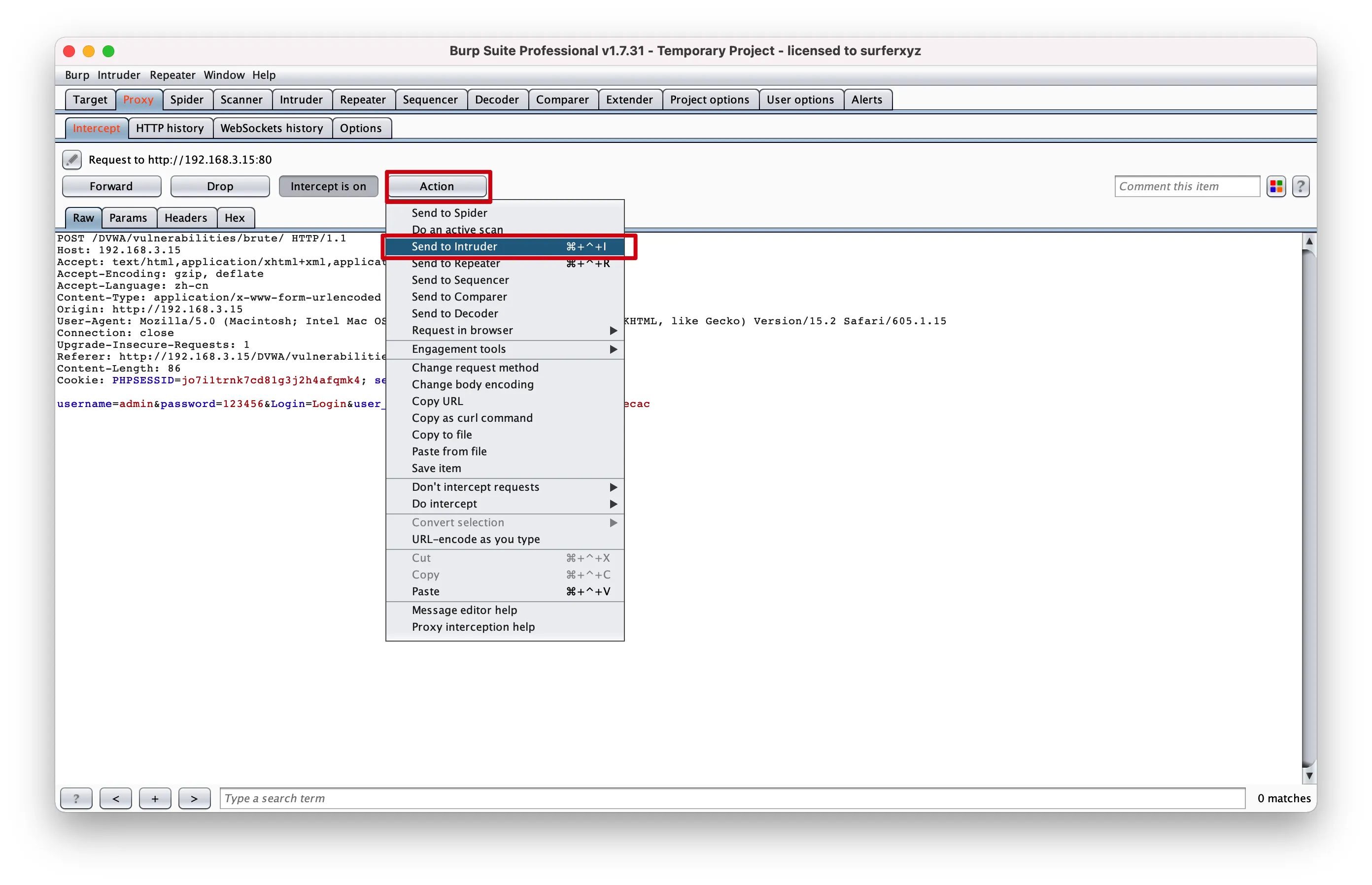The height and width of the screenshot is (885, 1372).
Task: Open Message editor help
Action: point(505,611)
